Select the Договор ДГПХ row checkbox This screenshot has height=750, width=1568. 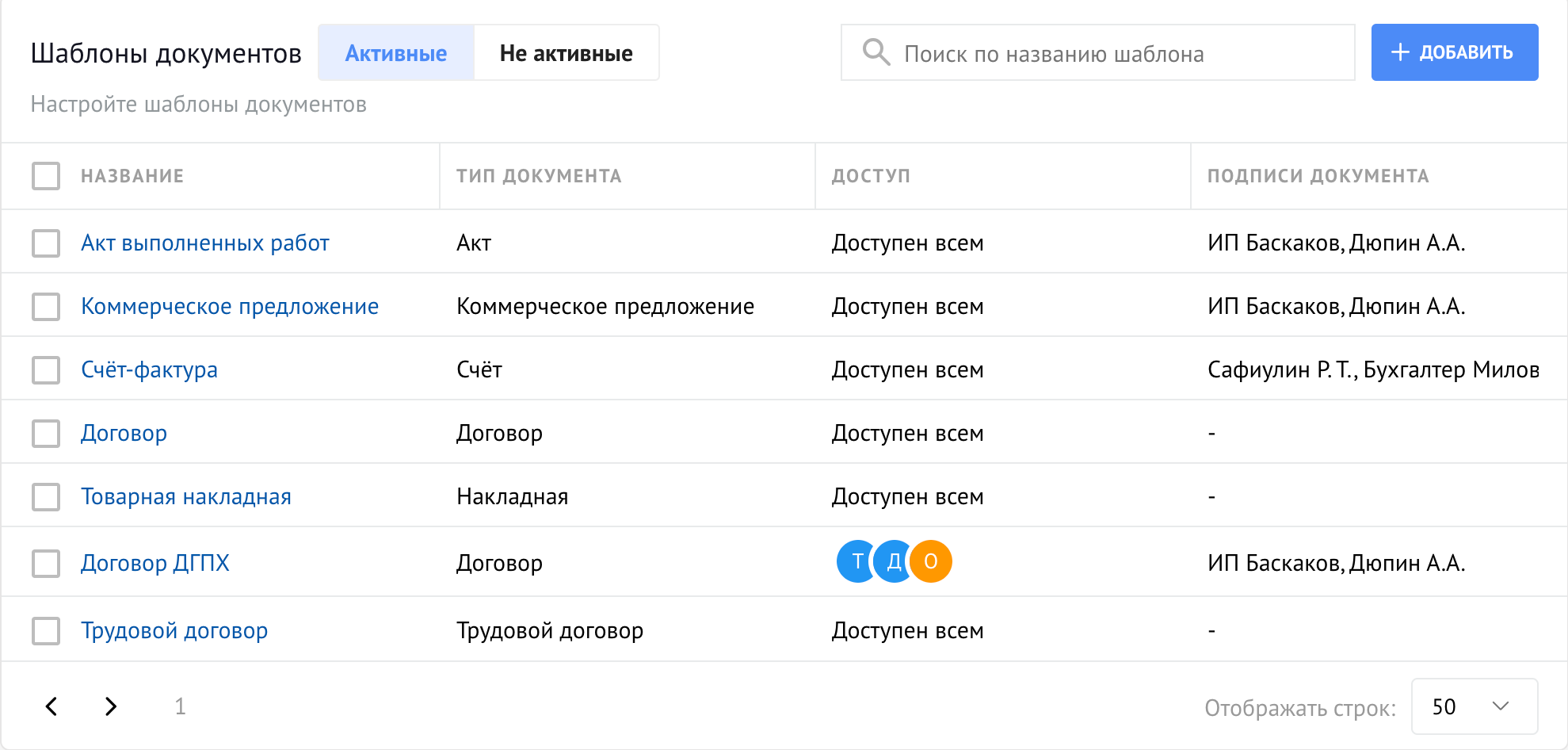[46, 563]
